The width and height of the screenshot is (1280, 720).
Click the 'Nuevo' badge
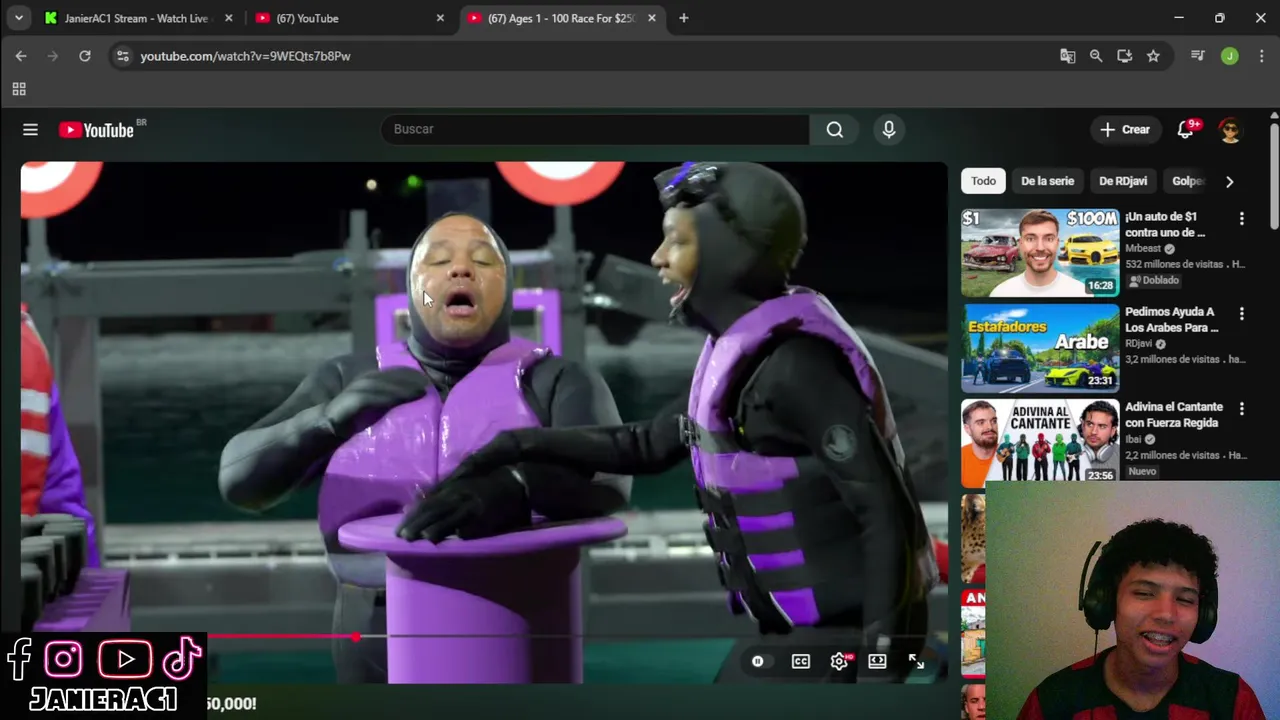(x=1142, y=471)
